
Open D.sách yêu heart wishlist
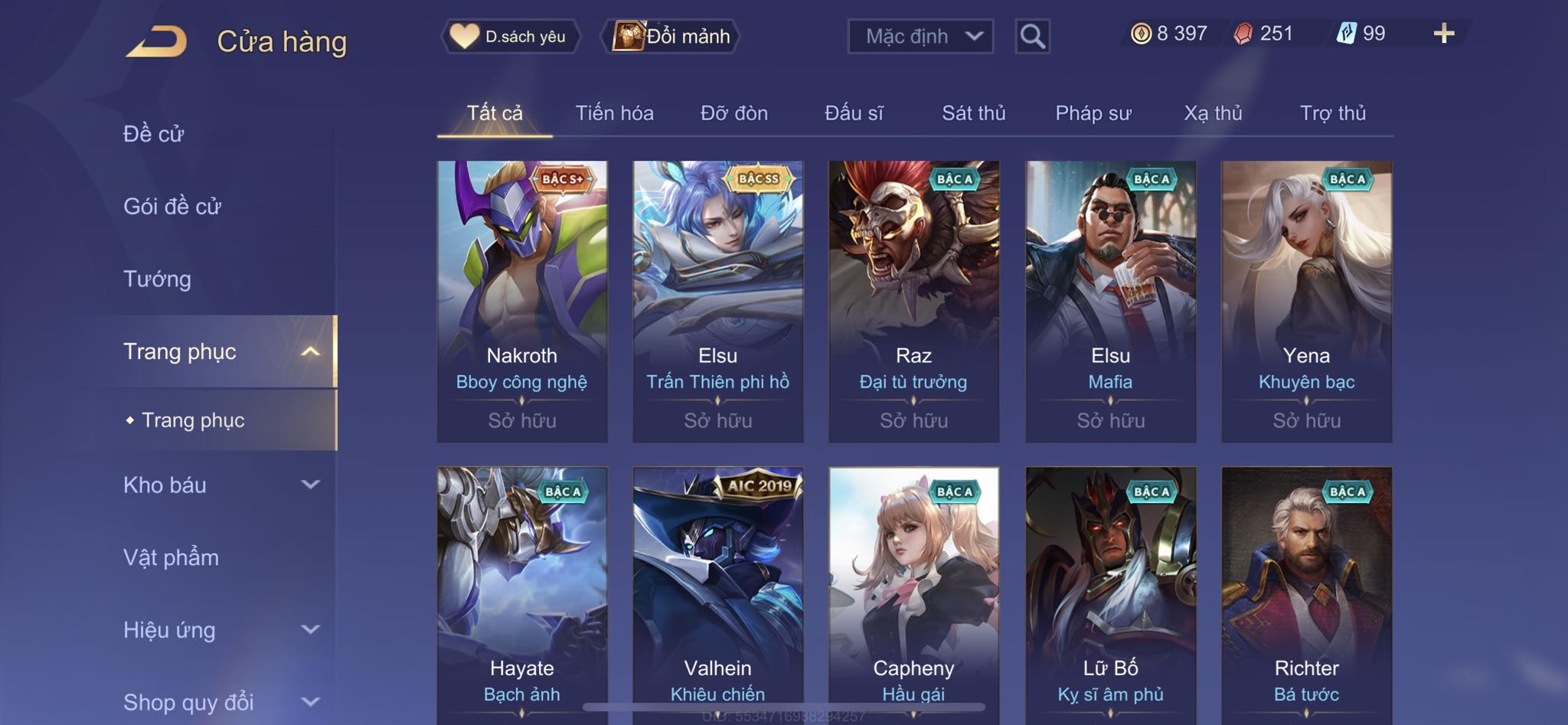click(510, 36)
